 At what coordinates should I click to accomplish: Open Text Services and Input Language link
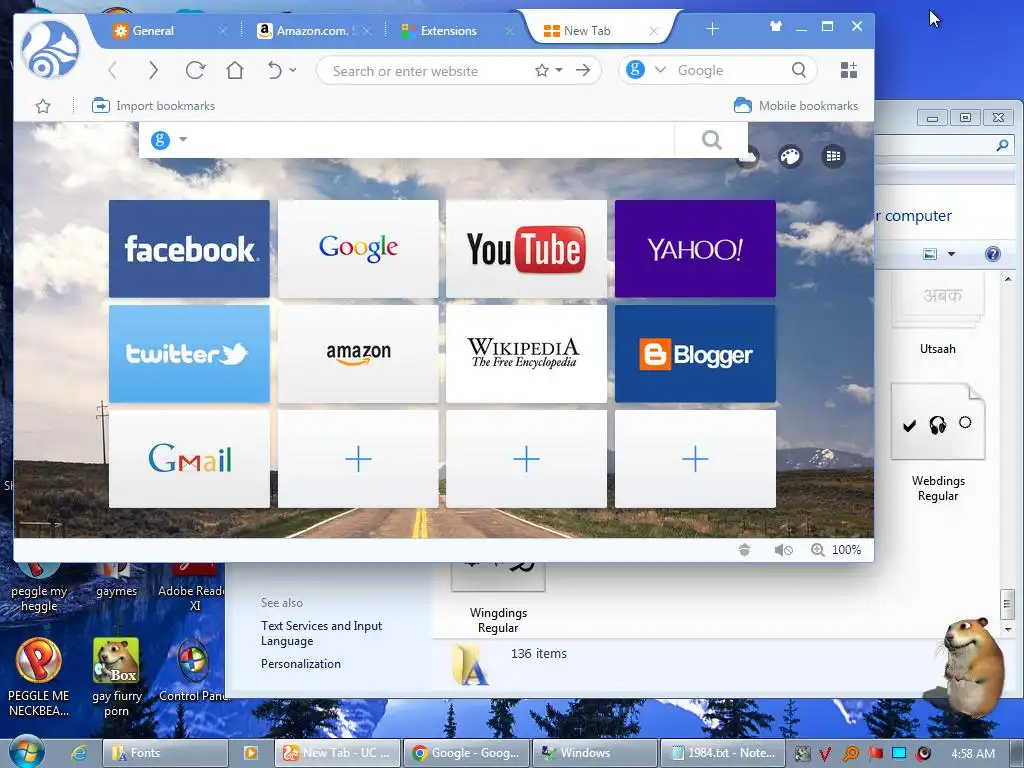pyautogui.click(x=321, y=633)
